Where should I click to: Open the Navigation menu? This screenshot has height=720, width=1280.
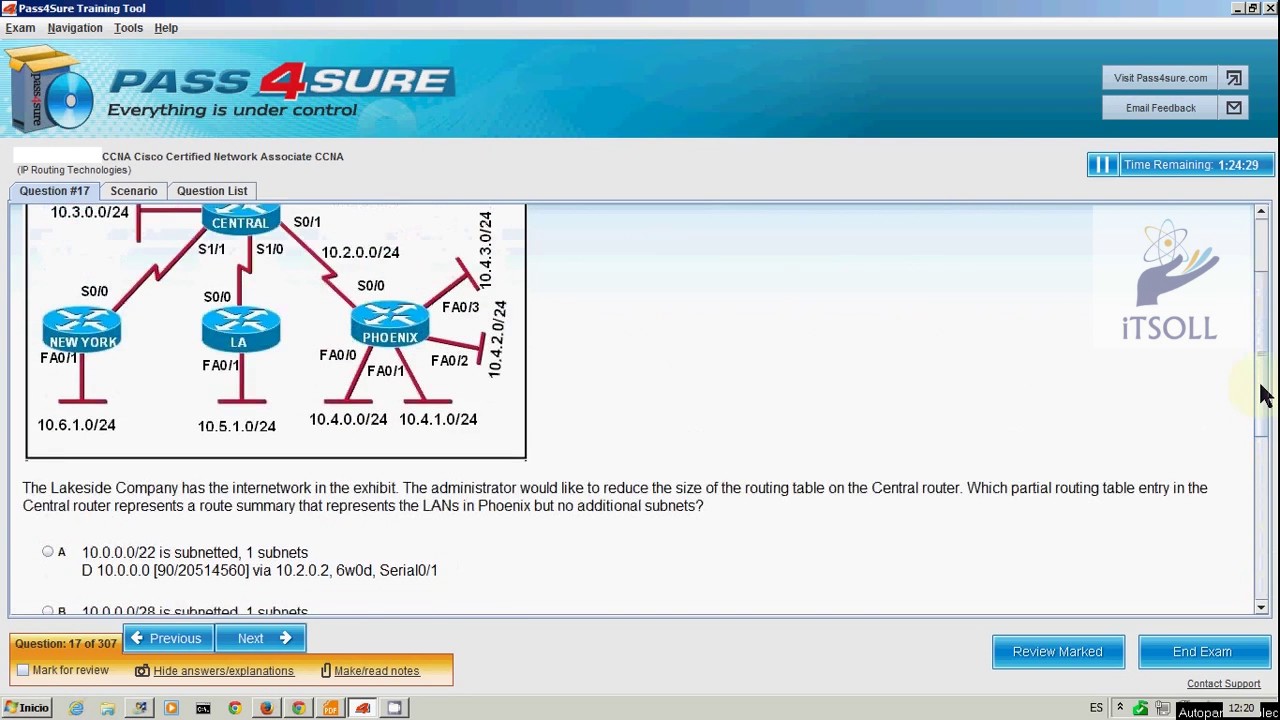pyautogui.click(x=75, y=28)
